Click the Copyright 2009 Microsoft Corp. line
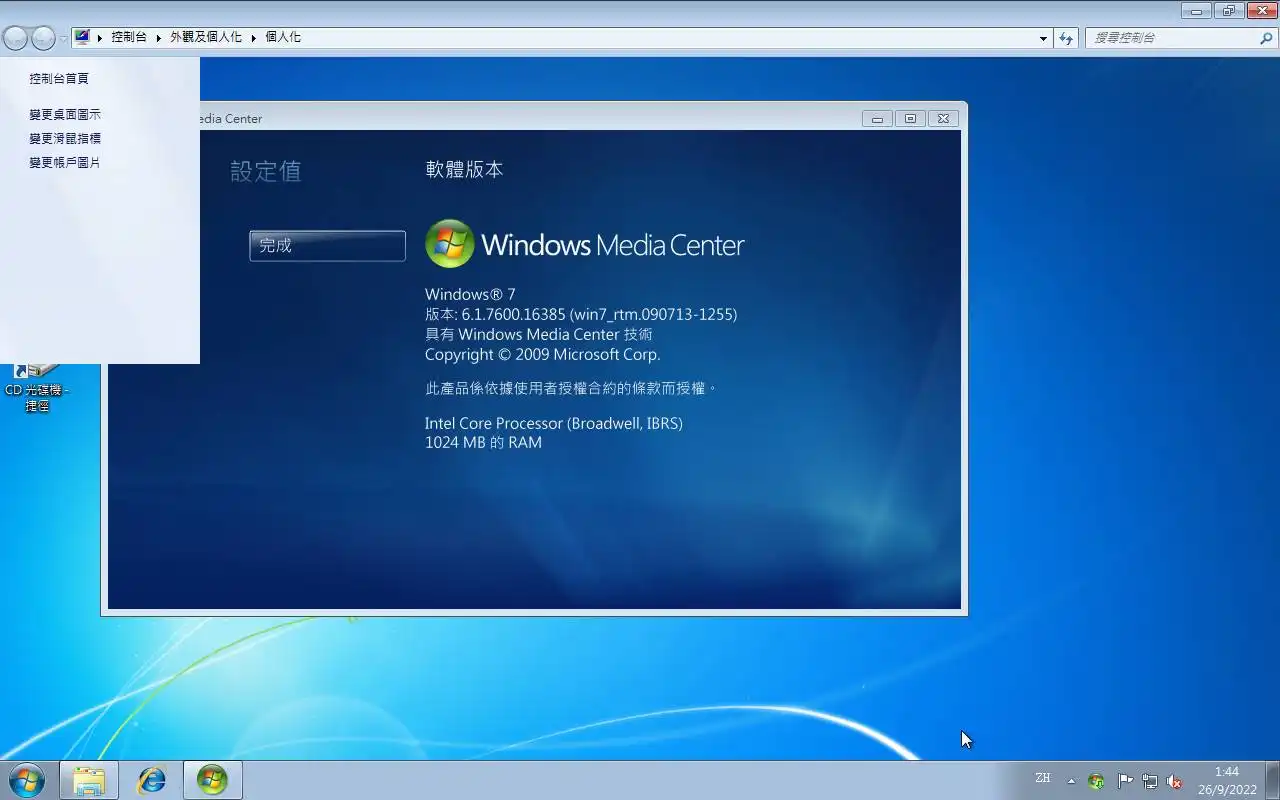This screenshot has height=800, width=1280. (x=543, y=354)
